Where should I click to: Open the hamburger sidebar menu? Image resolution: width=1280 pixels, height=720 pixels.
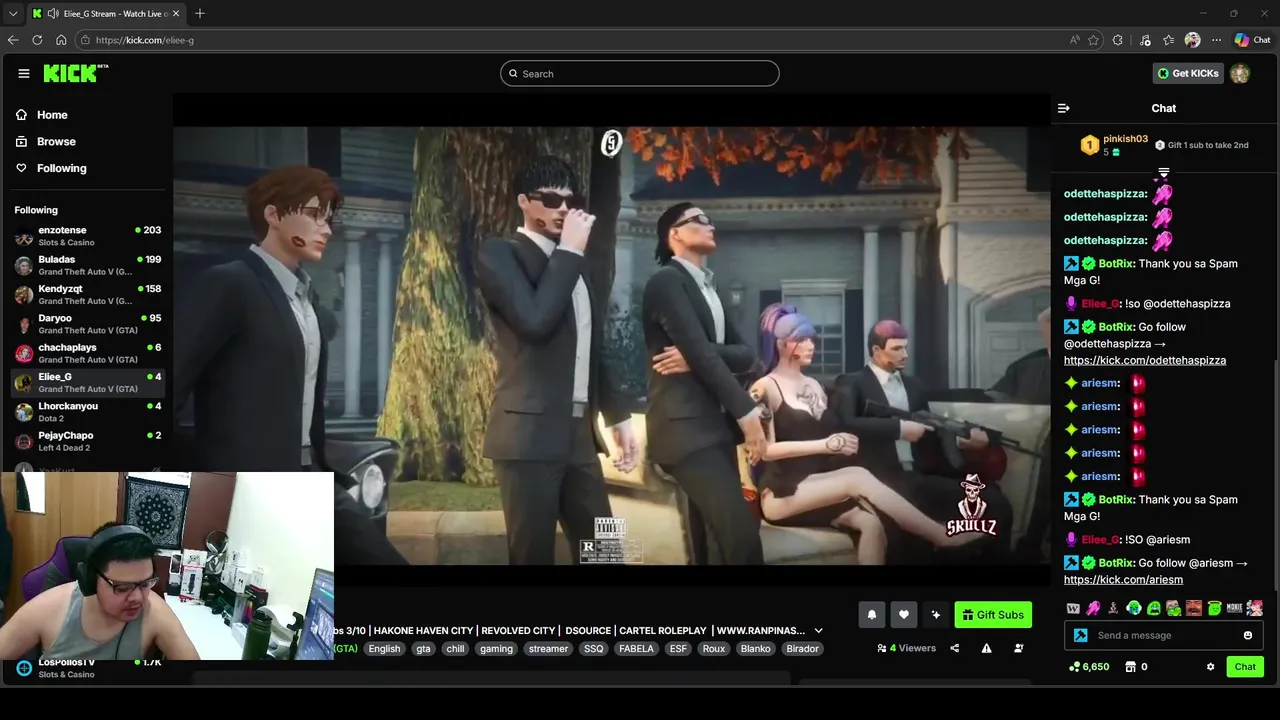pos(24,73)
